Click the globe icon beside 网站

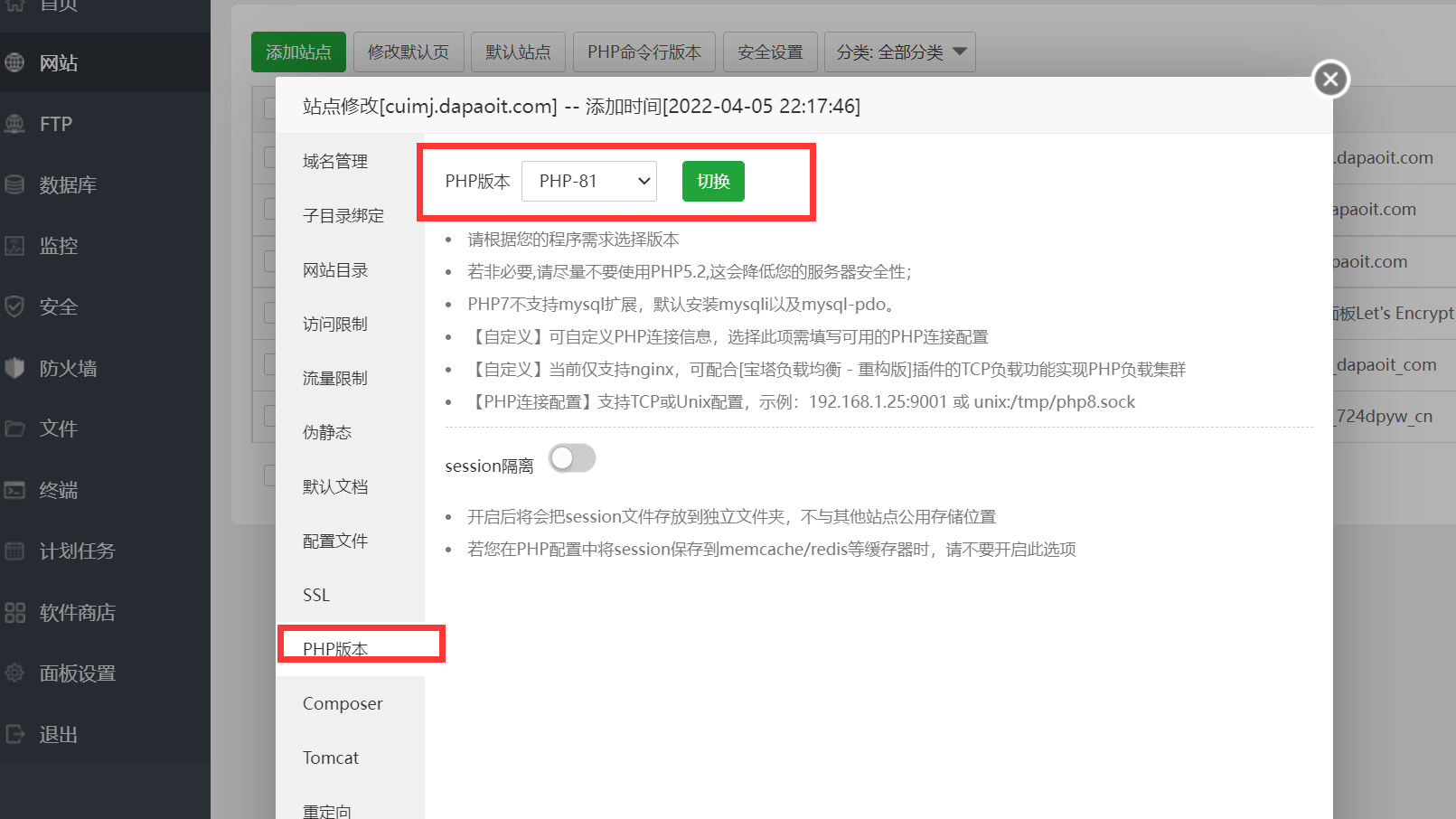[x=14, y=62]
